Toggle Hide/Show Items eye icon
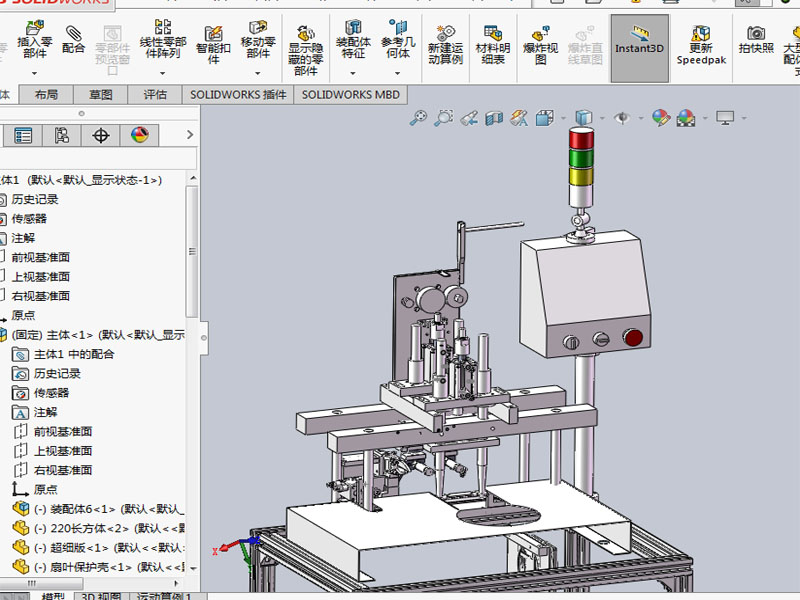Image resolution: width=800 pixels, height=600 pixels. [x=620, y=118]
